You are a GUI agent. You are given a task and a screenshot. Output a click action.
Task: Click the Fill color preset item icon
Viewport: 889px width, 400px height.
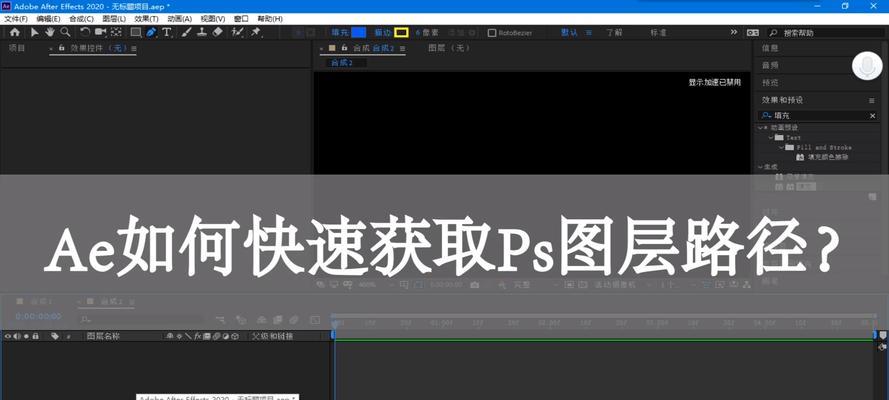click(800, 157)
